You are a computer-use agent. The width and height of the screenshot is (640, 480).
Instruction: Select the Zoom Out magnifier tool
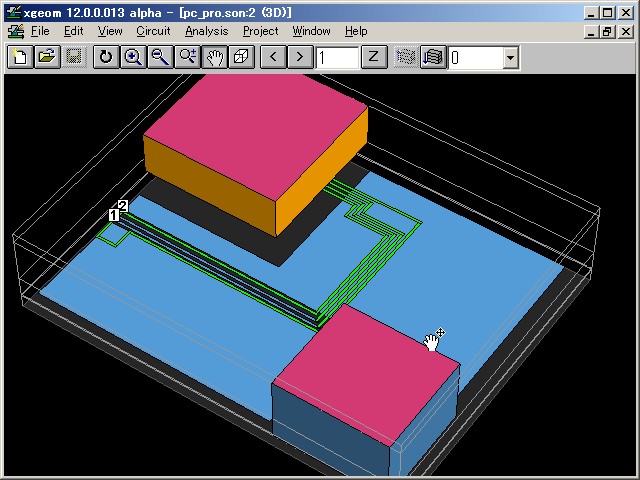pos(160,57)
